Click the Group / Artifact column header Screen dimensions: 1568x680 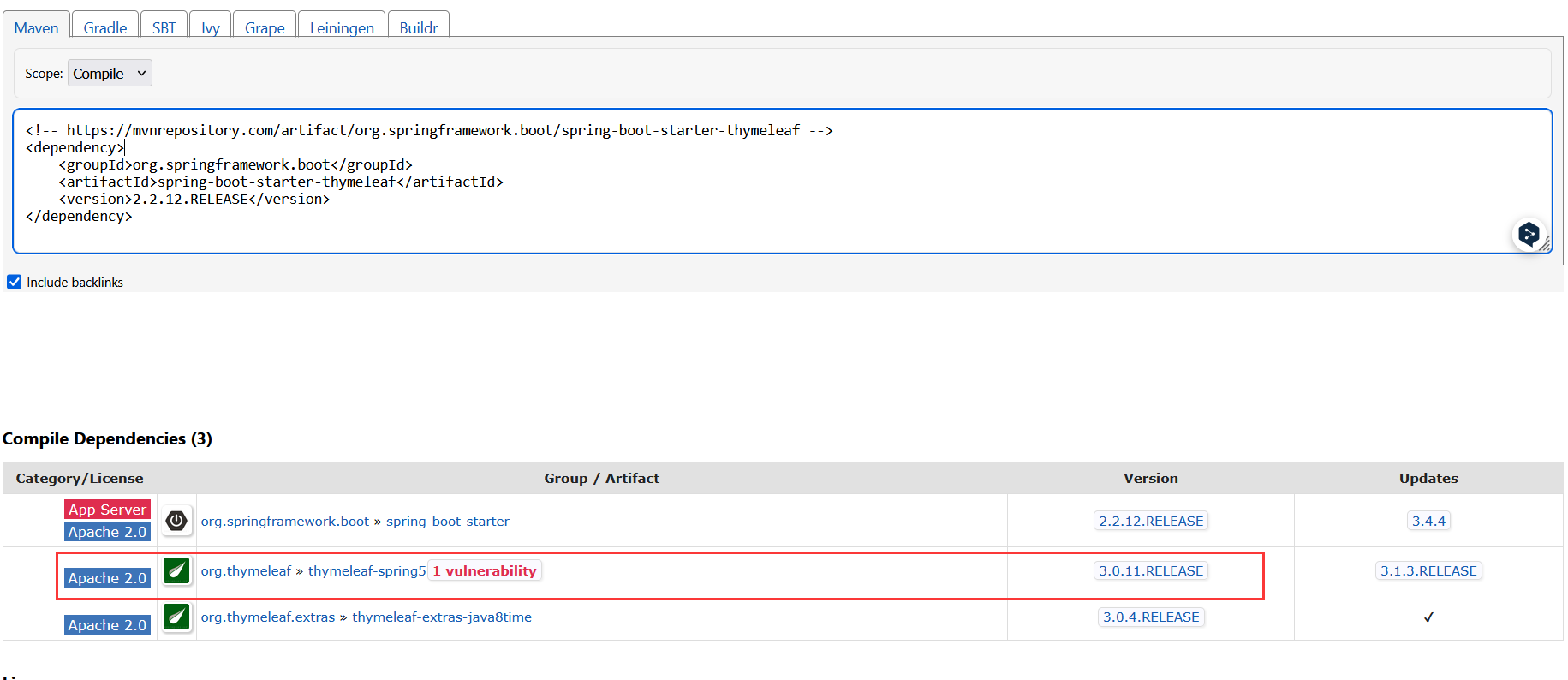(602, 478)
